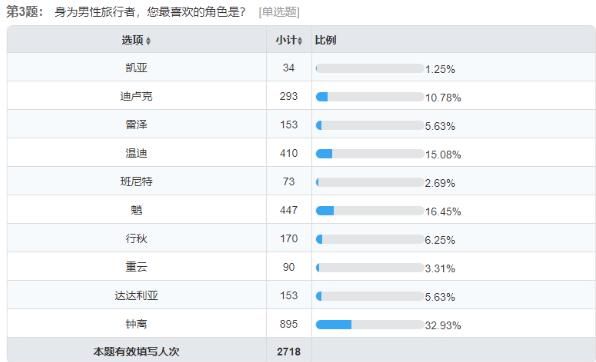Click the 2718 total respondents value
Screen dimensions: 596x362
tap(288, 352)
